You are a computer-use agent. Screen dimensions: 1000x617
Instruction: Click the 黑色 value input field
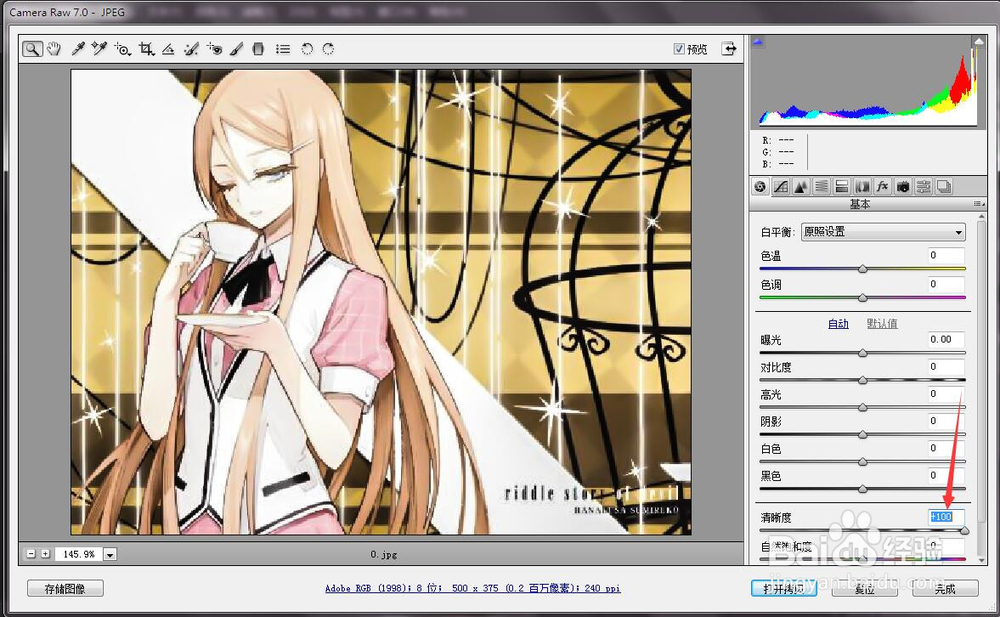point(946,475)
